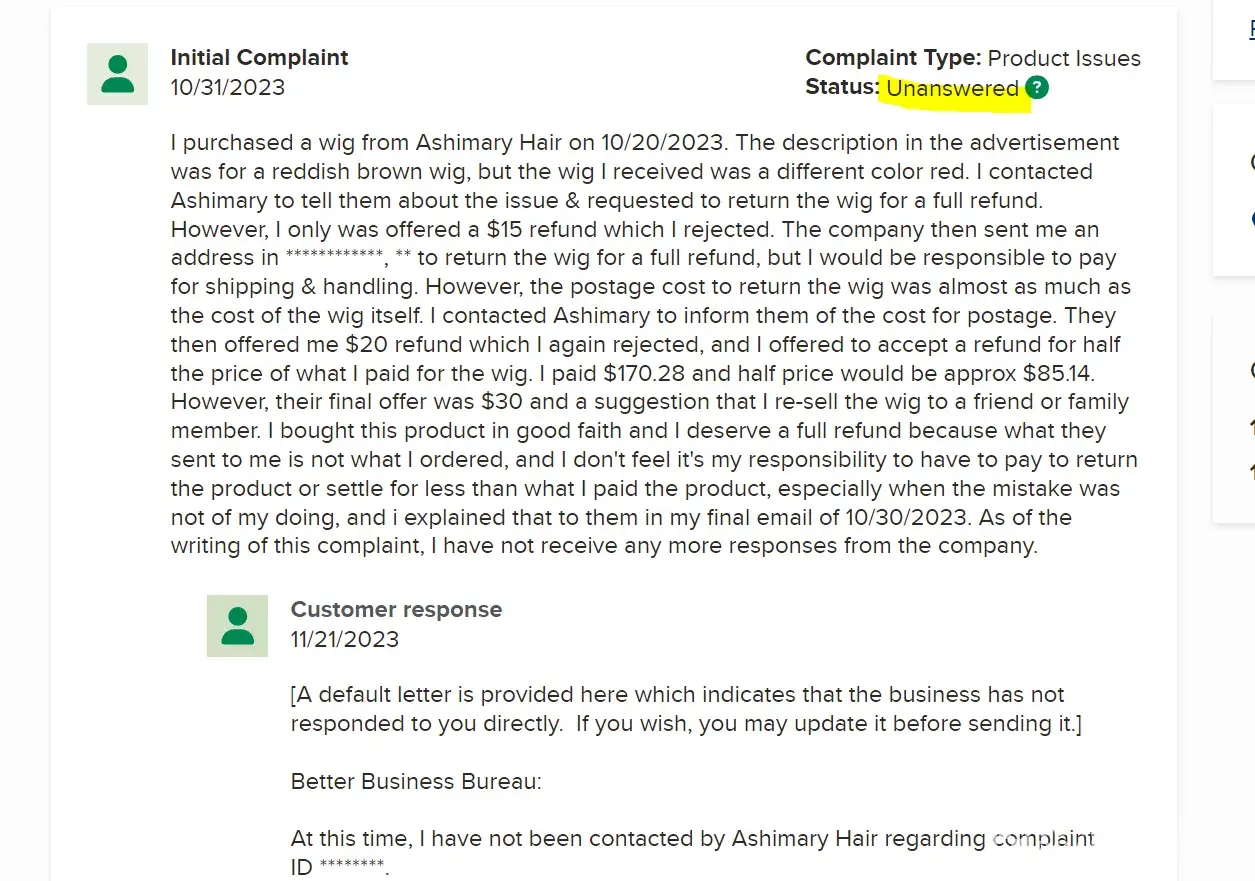
Task: Select the Initial Complaint heading
Action: pyautogui.click(x=259, y=58)
